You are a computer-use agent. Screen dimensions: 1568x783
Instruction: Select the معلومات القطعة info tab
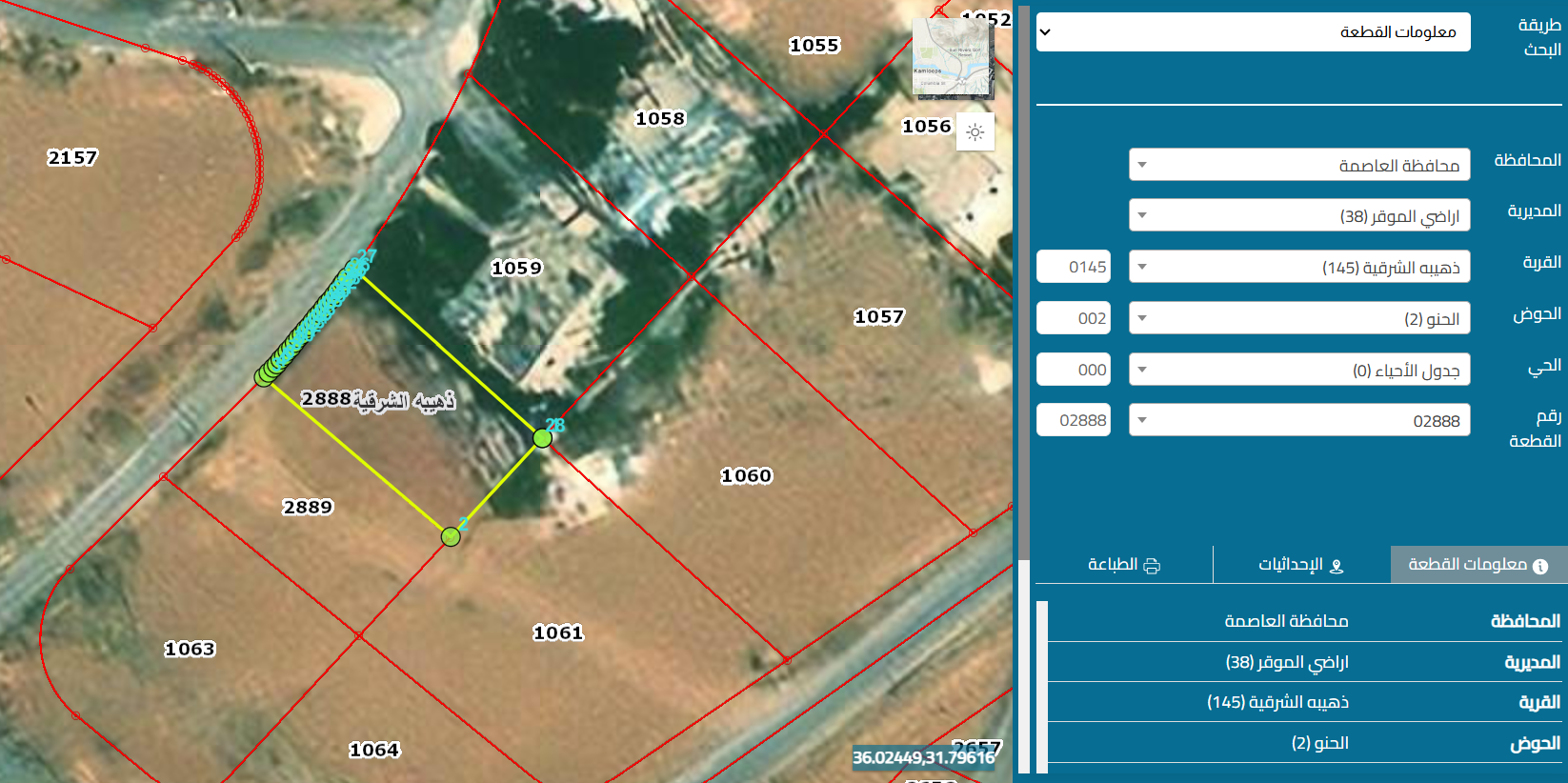1478,565
